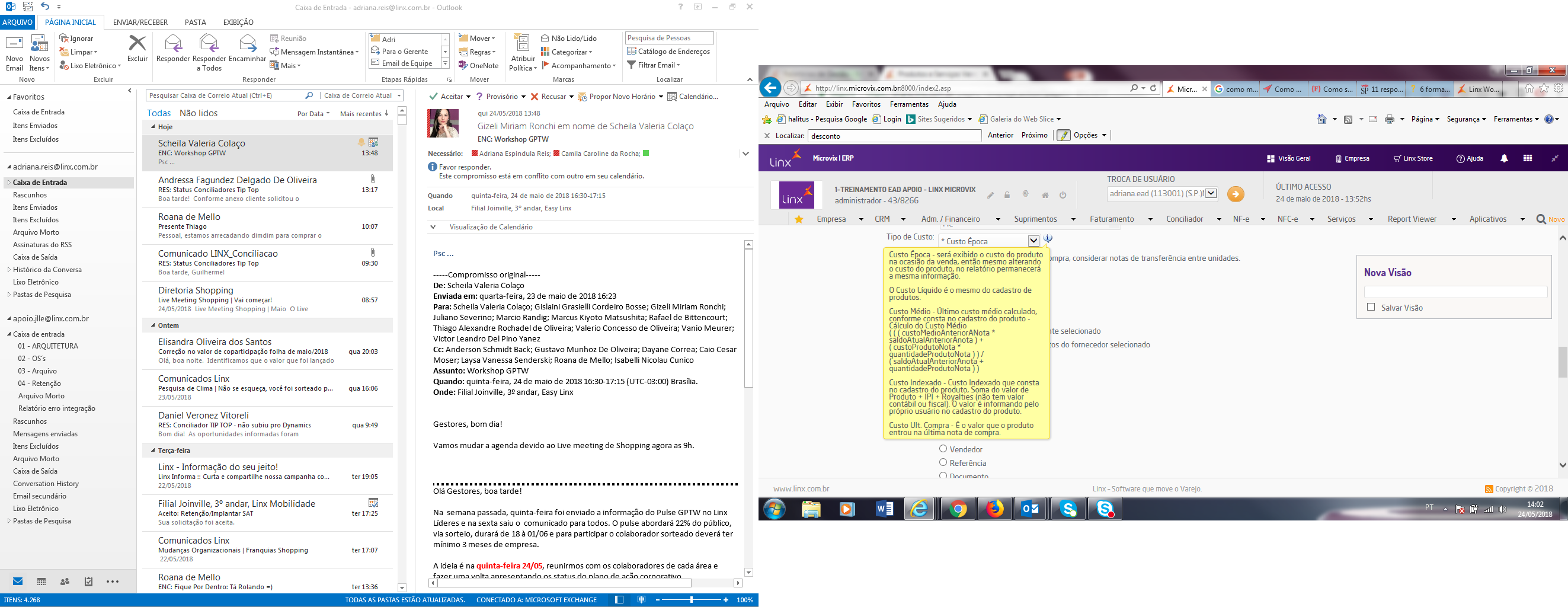Viewport: 1568px width, 607px height.
Task: Switch to Calendar view in Outlook navigation bar
Action: tap(41, 582)
